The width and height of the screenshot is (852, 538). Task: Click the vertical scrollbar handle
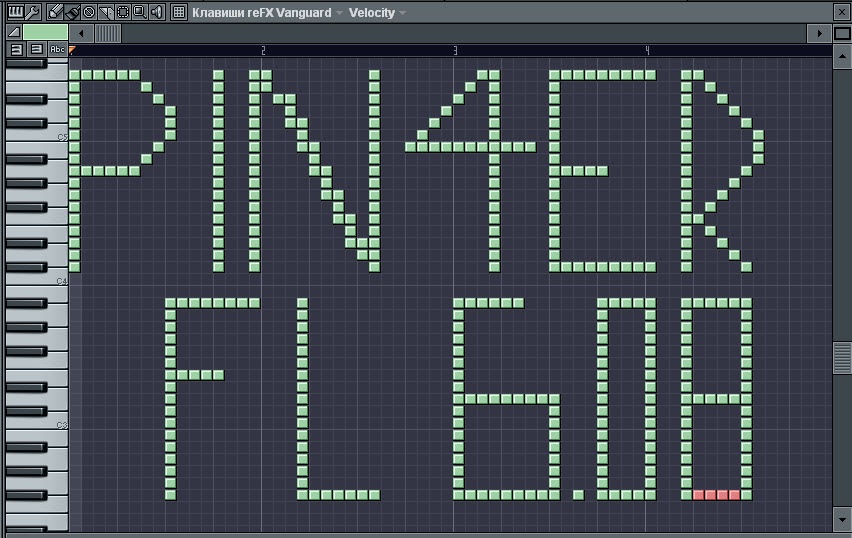pyautogui.click(x=842, y=357)
